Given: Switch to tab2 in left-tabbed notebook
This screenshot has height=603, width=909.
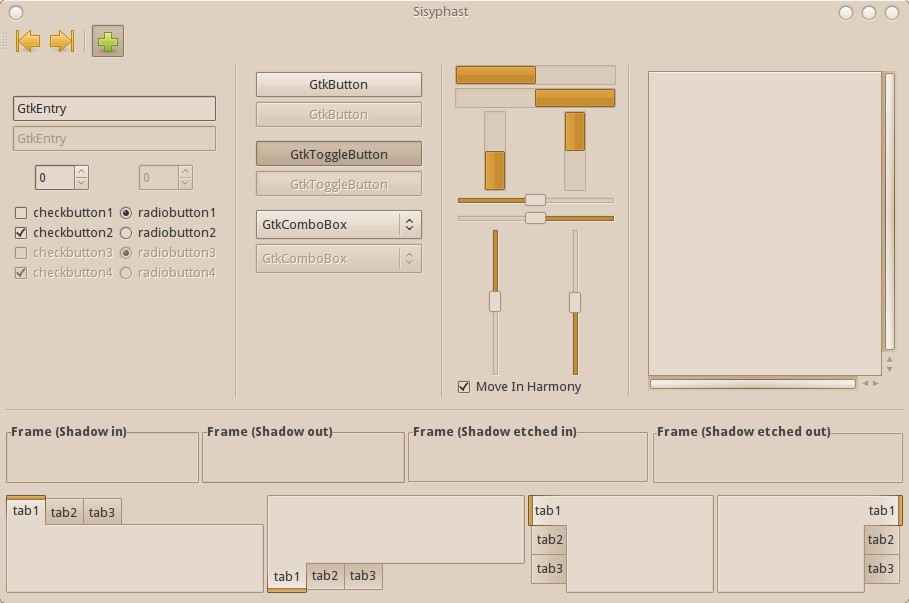Looking at the screenshot, I should tap(549, 540).
